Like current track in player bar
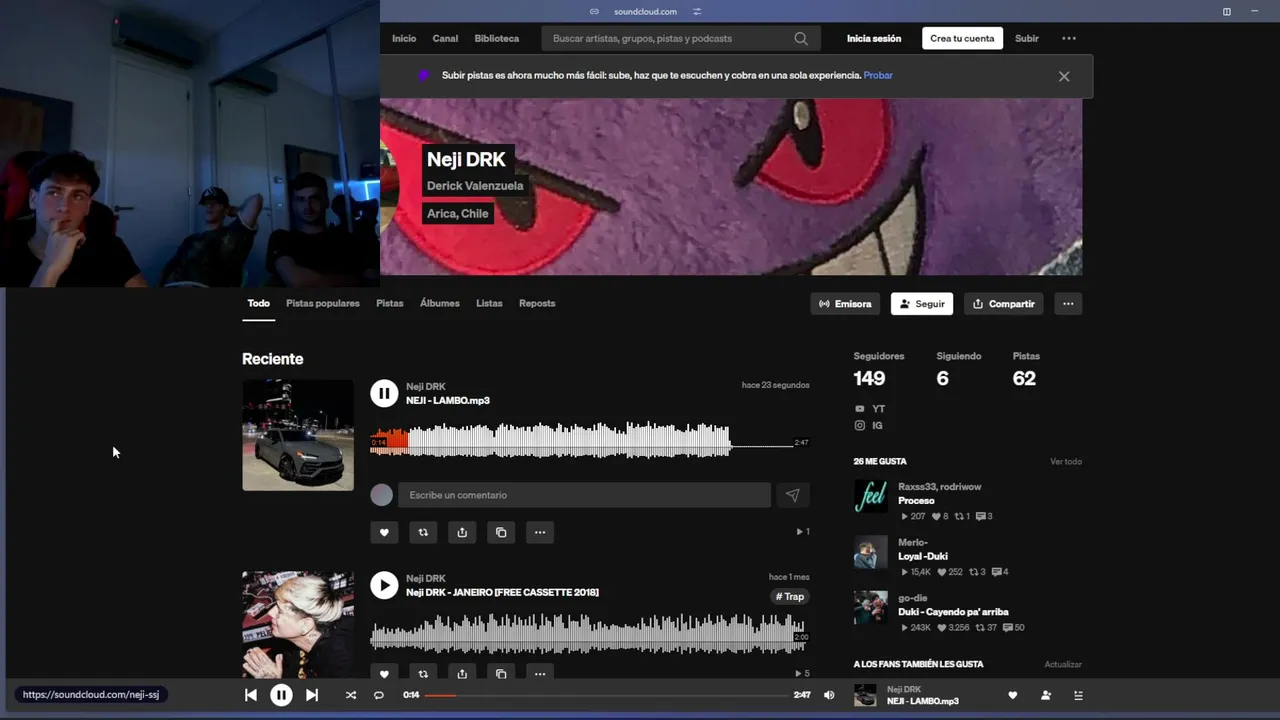 click(1012, 695)
